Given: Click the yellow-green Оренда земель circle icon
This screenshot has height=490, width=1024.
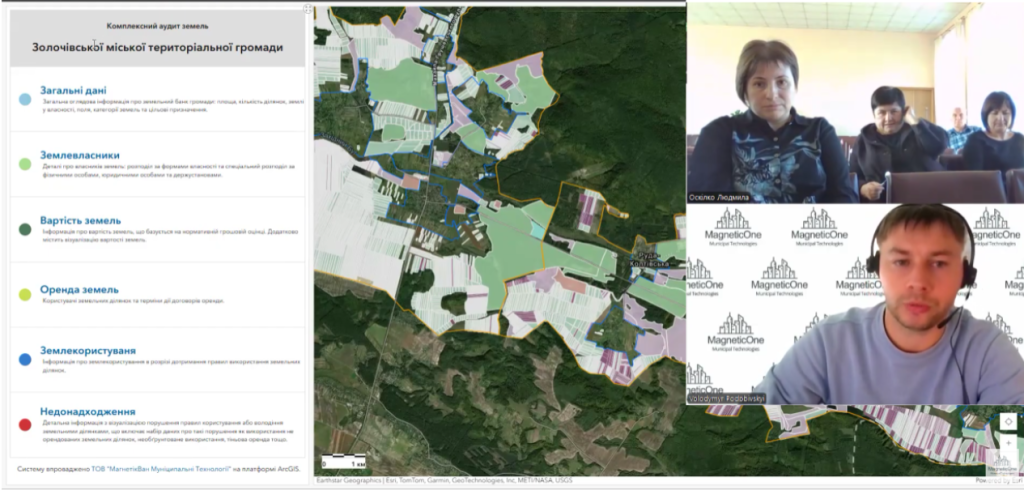Looking at the screenshot, I should pyautogui.click(x=25, y=295).
